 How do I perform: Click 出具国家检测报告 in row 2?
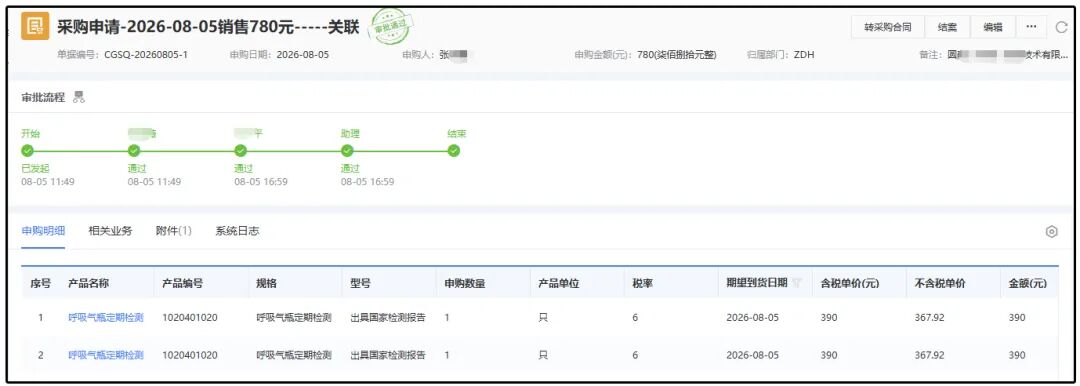388,355
